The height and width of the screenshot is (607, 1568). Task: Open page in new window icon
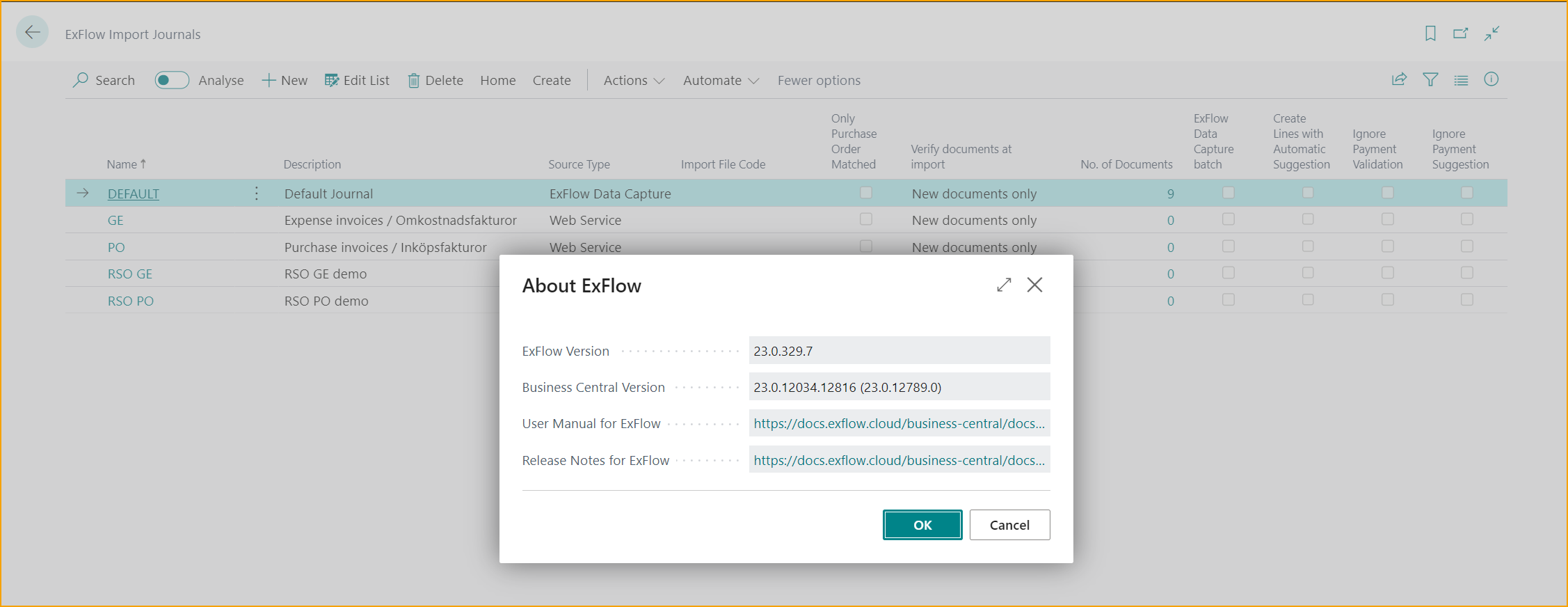point(1460,33)
